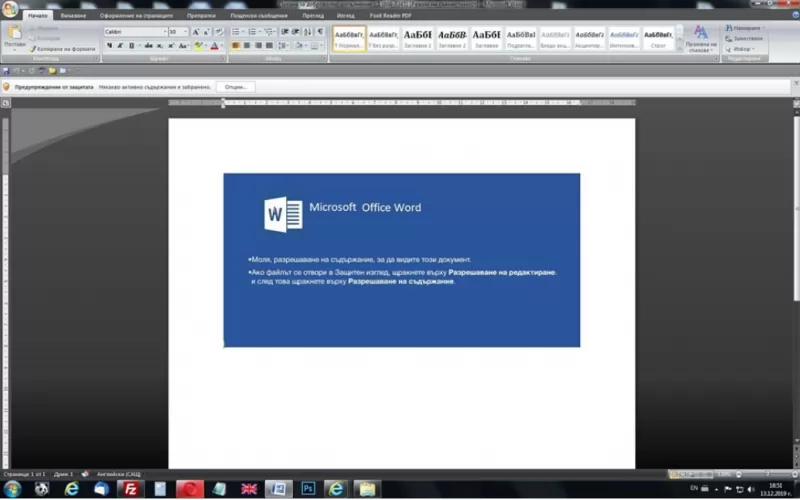Image resolution: width=800 pixels, height=500 pixels.
Task: Open font color dropdown arrow
Action: [221, 46]
